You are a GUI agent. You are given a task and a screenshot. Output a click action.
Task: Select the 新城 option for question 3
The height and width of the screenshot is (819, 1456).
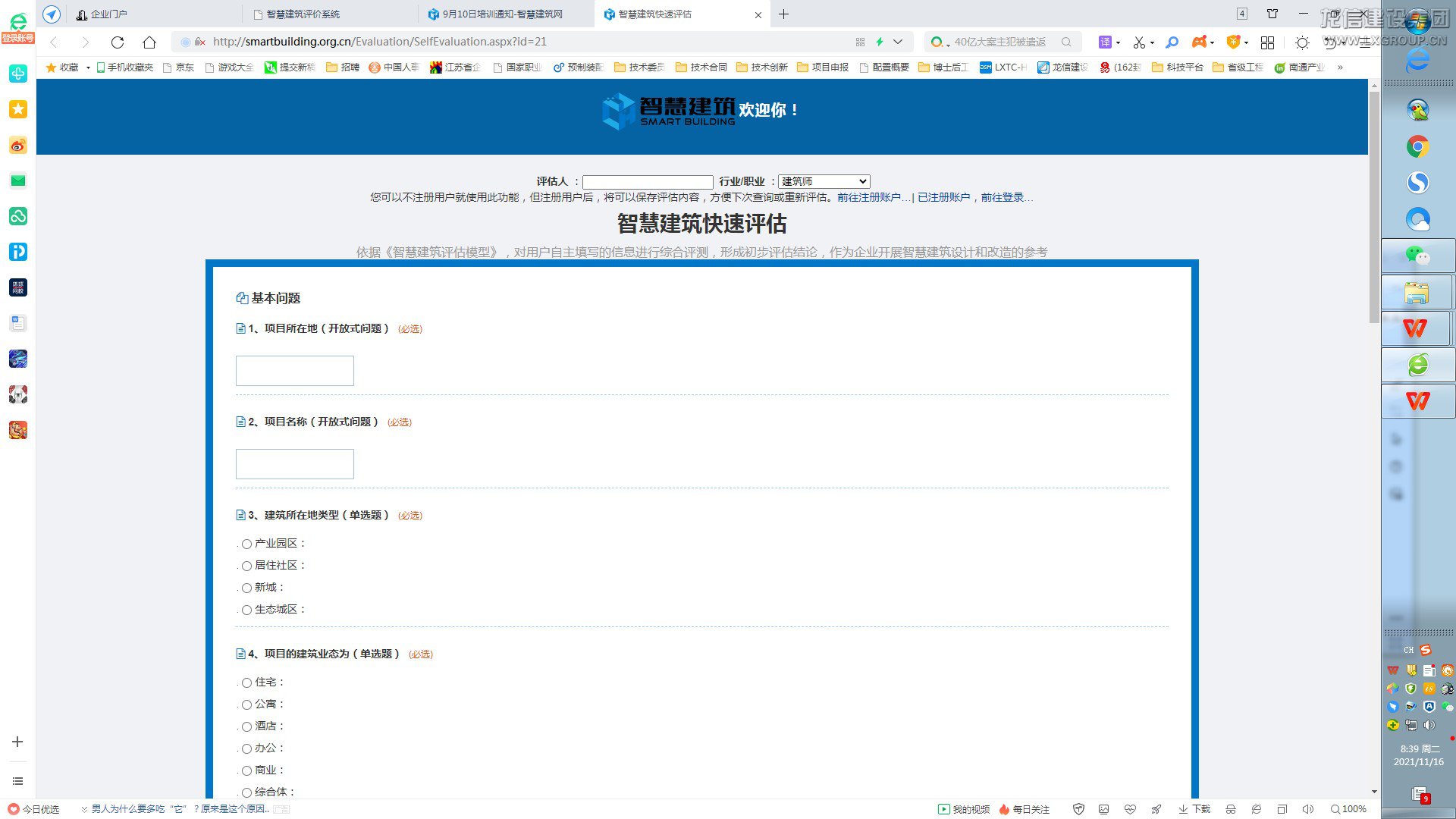[246, 588]
